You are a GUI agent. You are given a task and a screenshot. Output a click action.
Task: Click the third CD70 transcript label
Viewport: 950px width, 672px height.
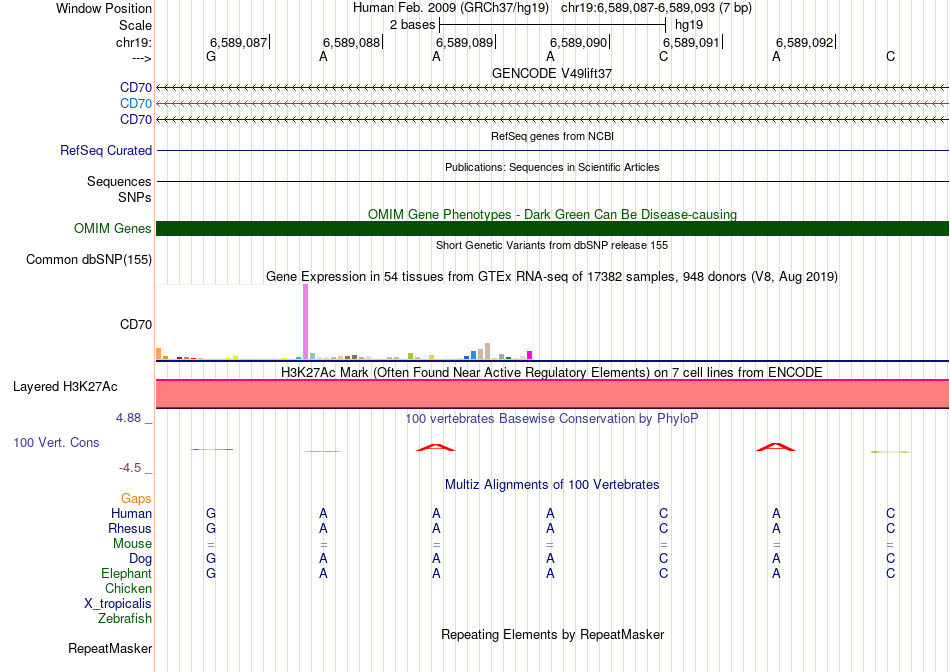coord(136,119)
